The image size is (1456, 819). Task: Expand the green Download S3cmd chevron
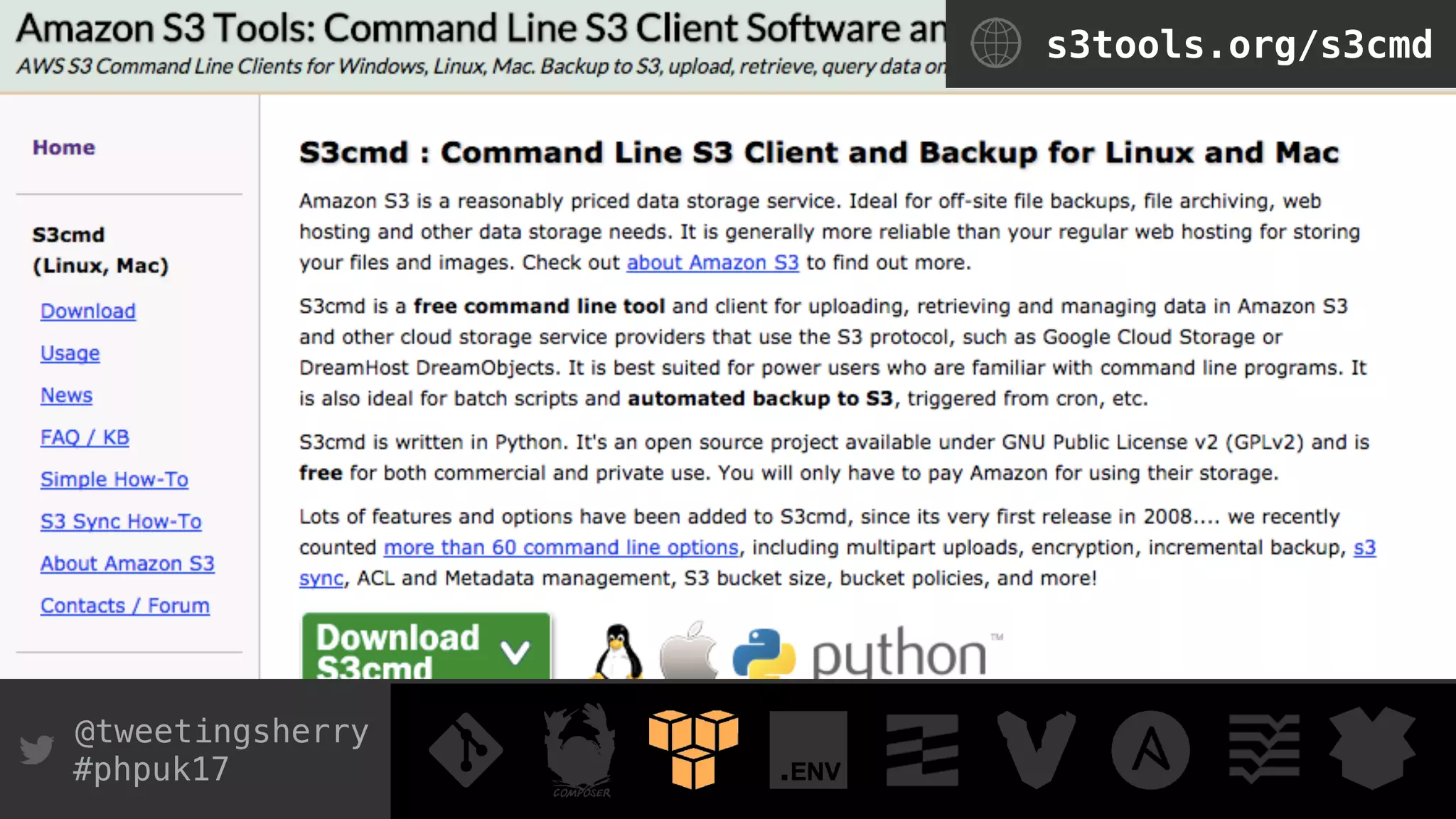[515, 651]
